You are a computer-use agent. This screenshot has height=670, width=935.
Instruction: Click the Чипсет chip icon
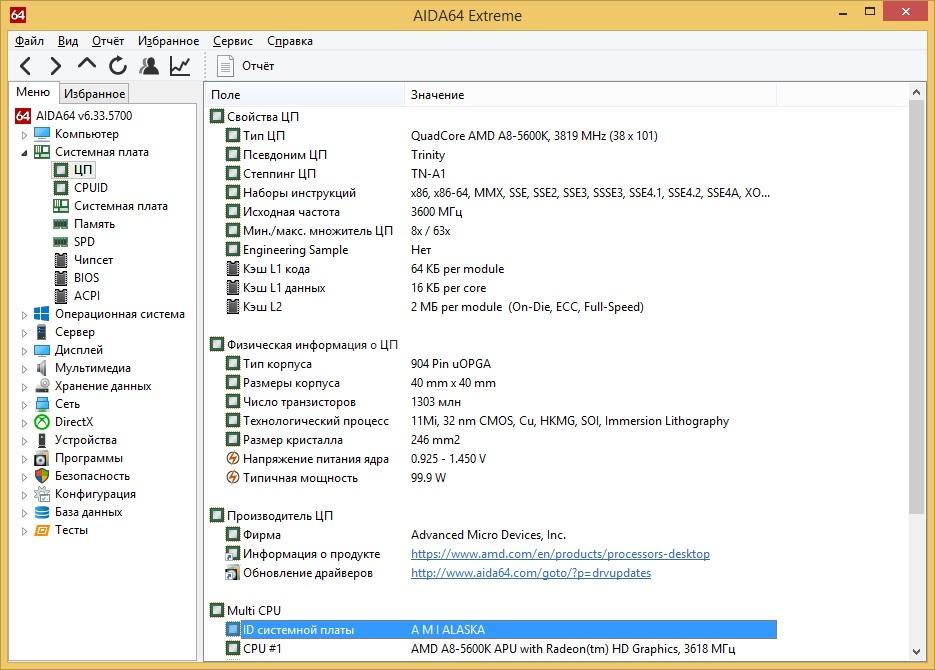click(x=61, y=260)
